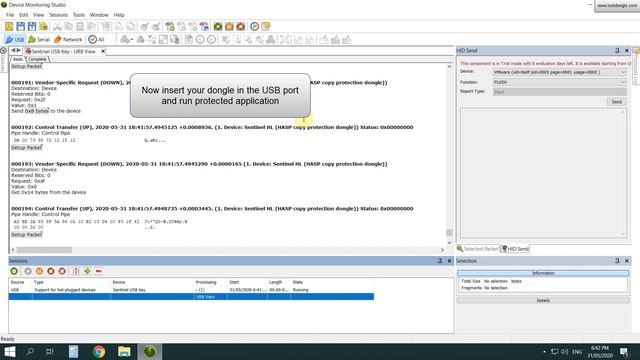Click the down arrow of the URB View scrollbar
Viewport: 640px width, 360px height.
[x=449, y=242]
